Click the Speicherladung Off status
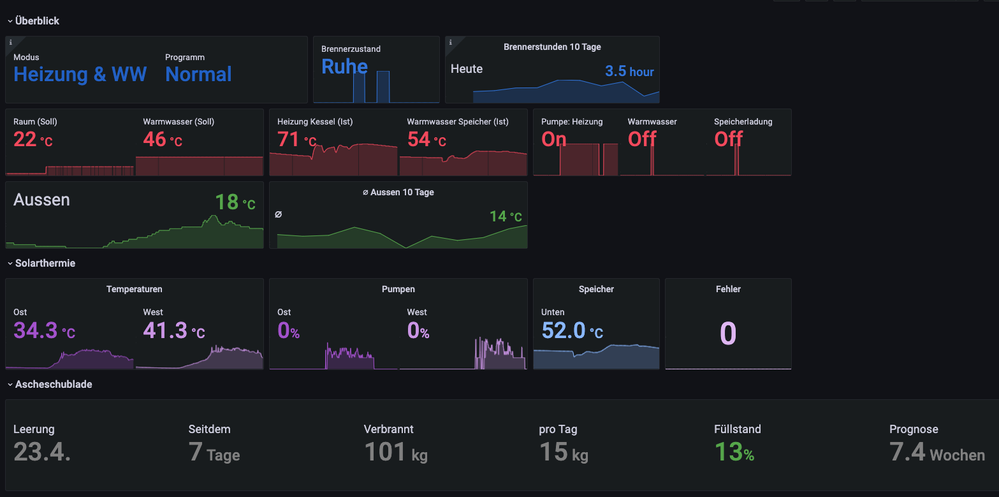Image resolution: width=999 pixels, height=497 pixels. pos(728,140)
